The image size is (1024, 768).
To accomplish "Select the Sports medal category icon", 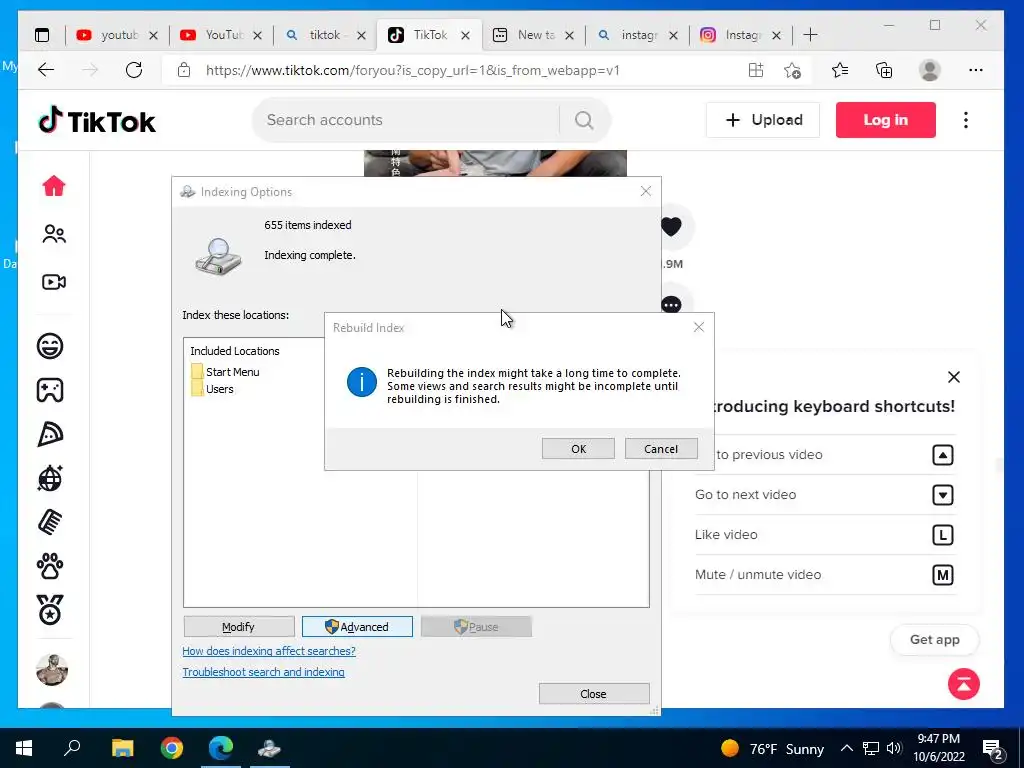I will [50, 610].
